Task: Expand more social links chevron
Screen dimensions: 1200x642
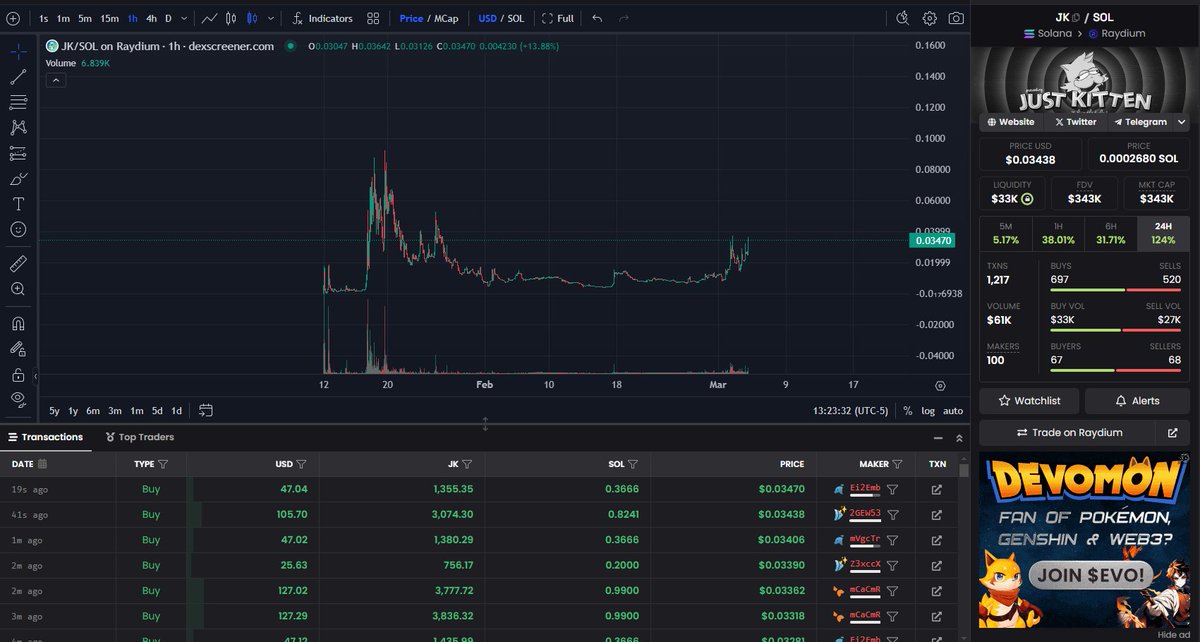Action: pos(1181,122)
